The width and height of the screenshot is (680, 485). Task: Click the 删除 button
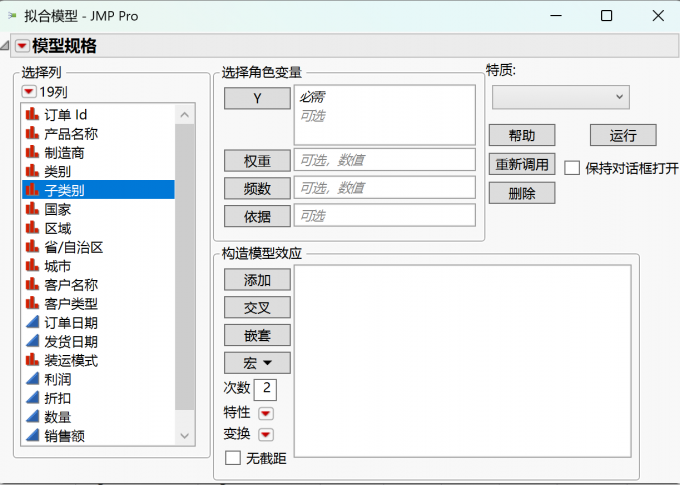(522, 193)
